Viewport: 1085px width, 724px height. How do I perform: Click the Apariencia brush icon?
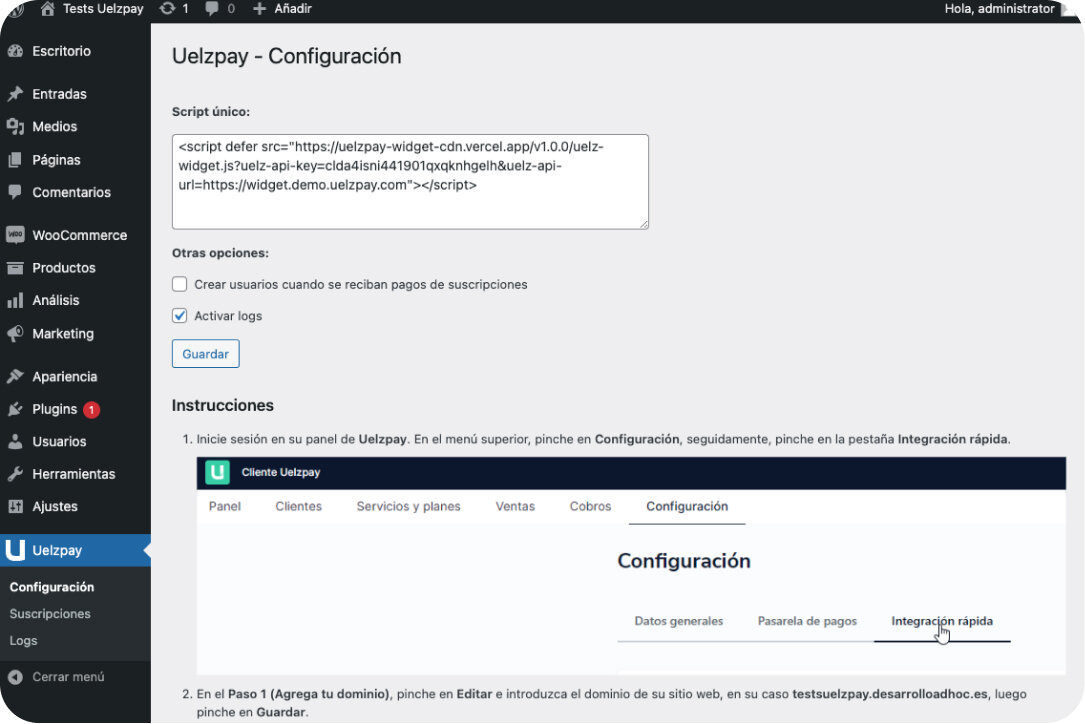click(15, 377)
